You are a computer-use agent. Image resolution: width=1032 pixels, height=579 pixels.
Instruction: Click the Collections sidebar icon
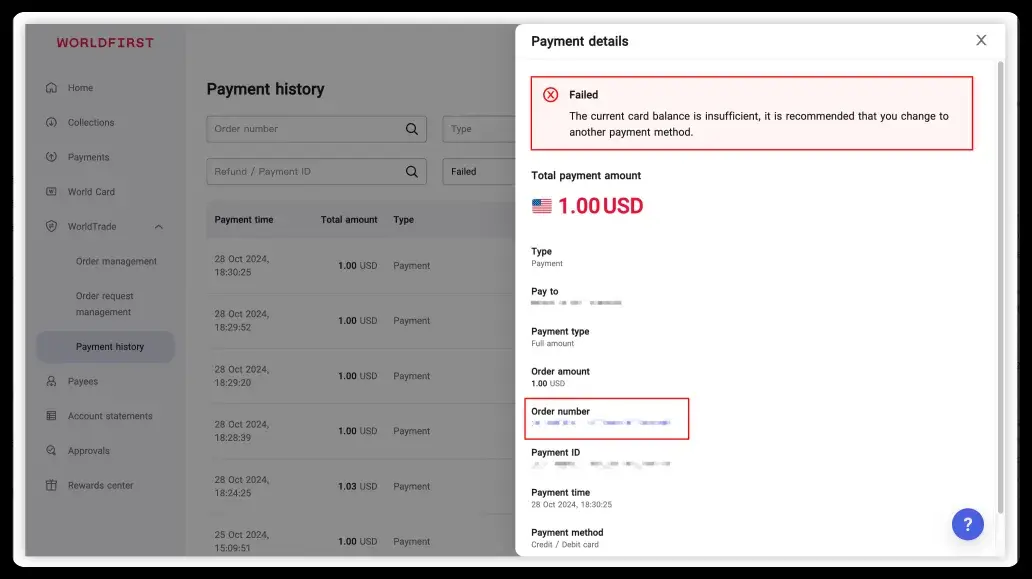pos(51,123)
